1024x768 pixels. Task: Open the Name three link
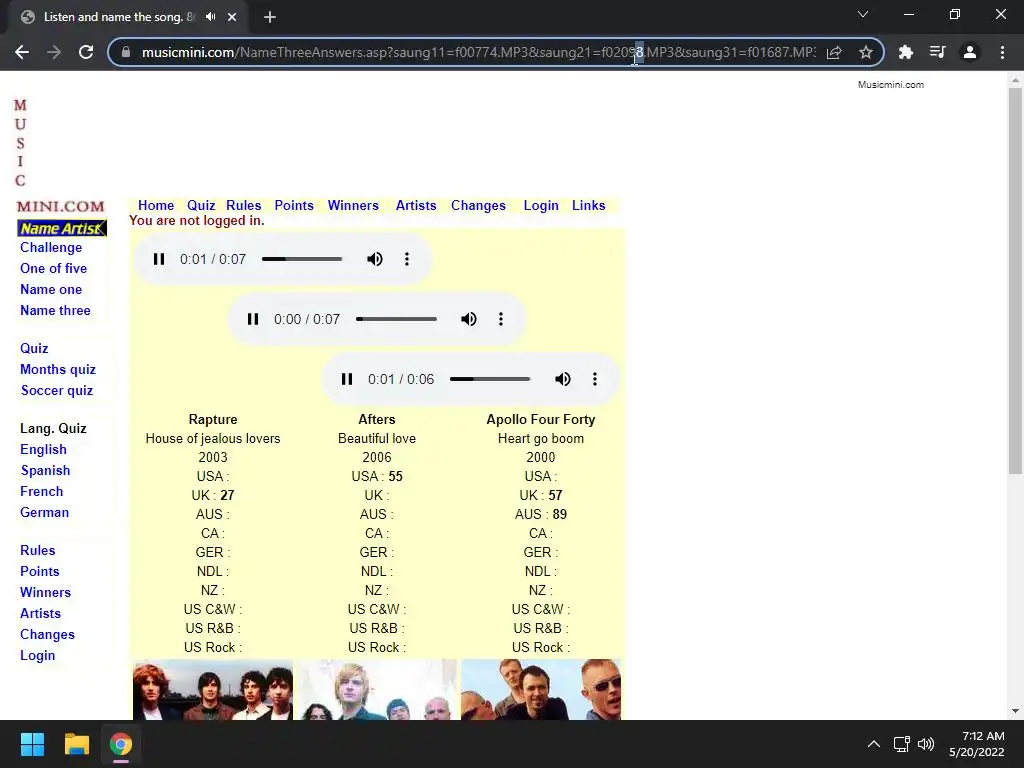coord(56,310)
